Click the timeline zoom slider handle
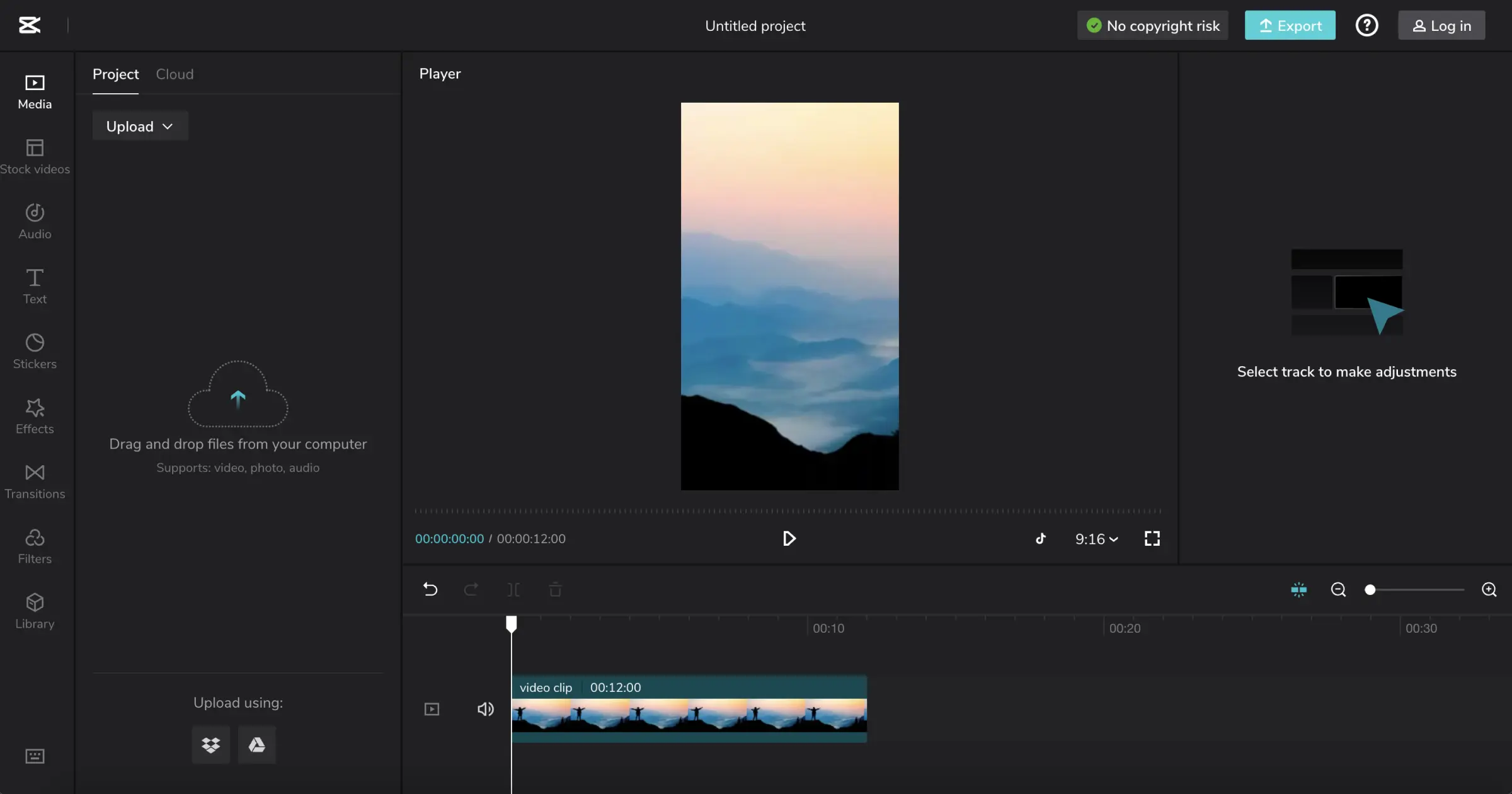This screenshot has height=794, width=1512. pos(1370,589)
